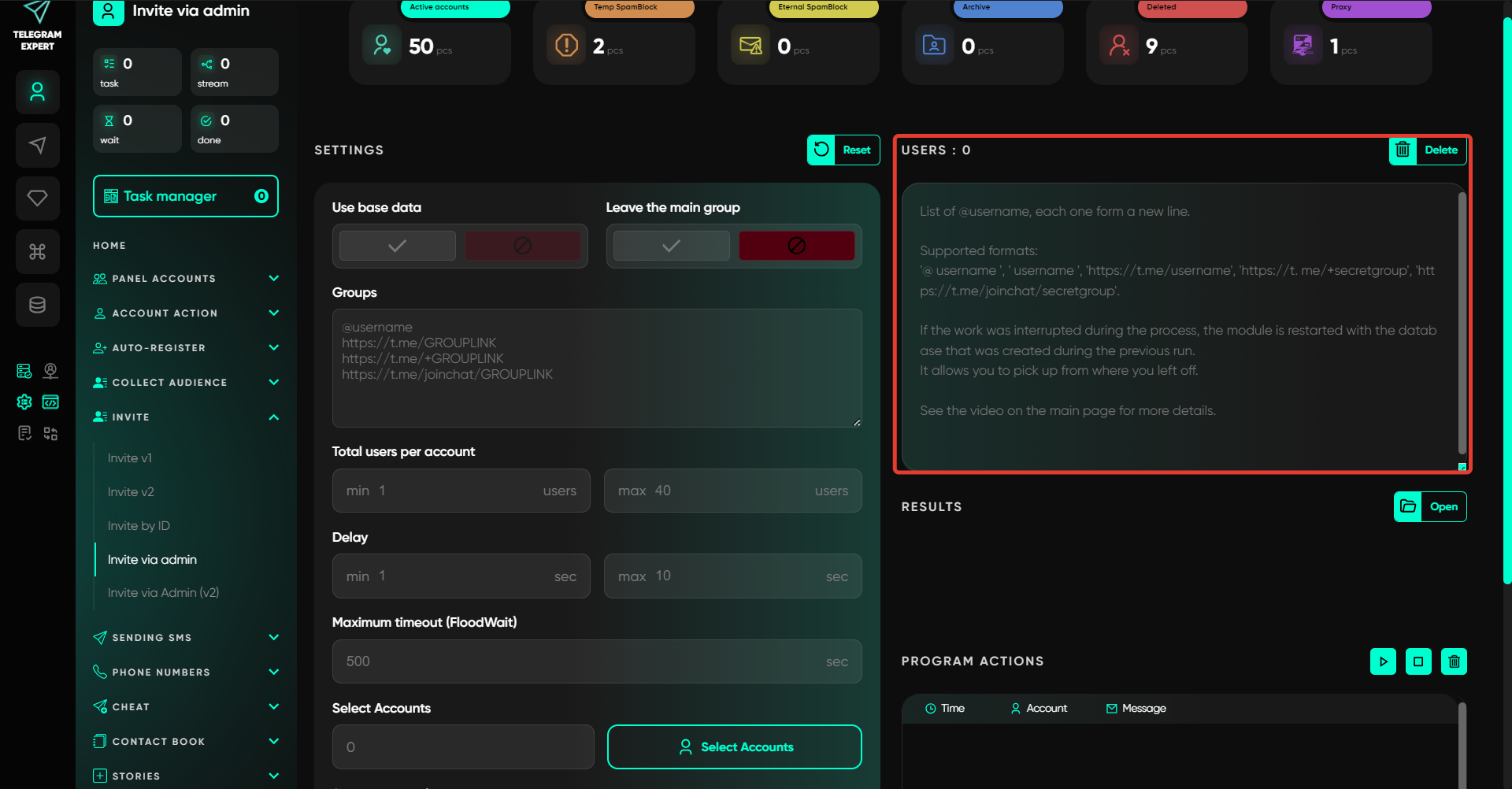
Task: Click the Reset settings button
Action: pyautogui.click(x=843, y=150)
